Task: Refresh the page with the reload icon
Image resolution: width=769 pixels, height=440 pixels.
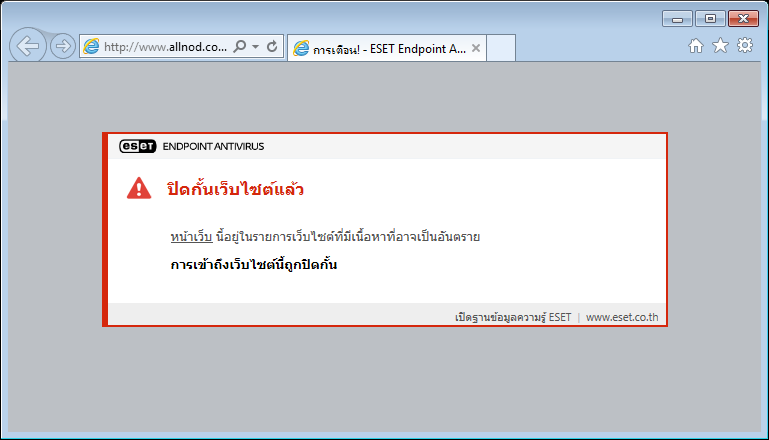Action: [x=272, y=47]
